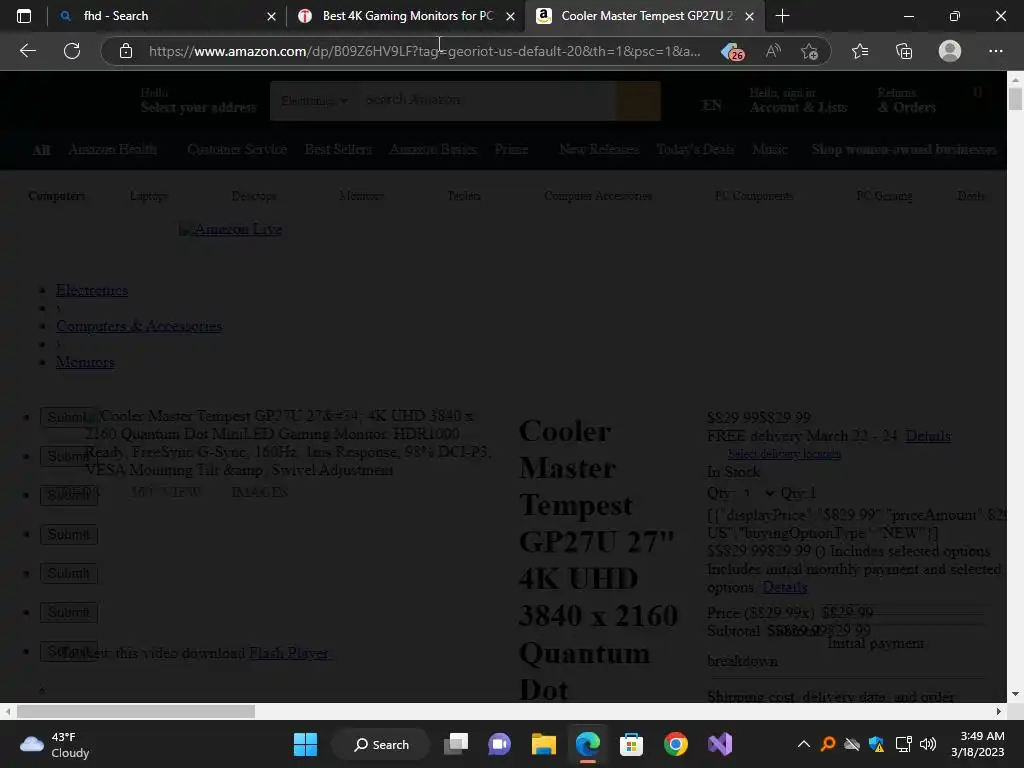Open Edge Settings and more ellipsis
The width and height of the screenshot is (1024, 768).
coord(995,51)
